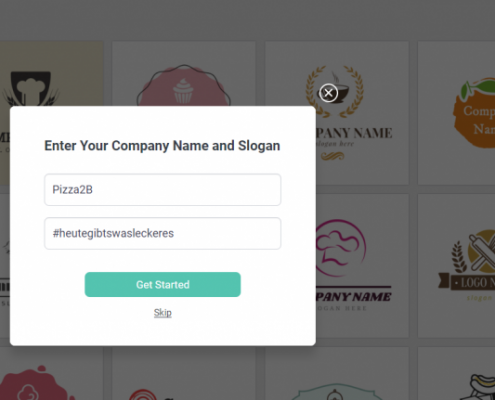Click the wheat sprig icon on banner logo

point(459,257)
